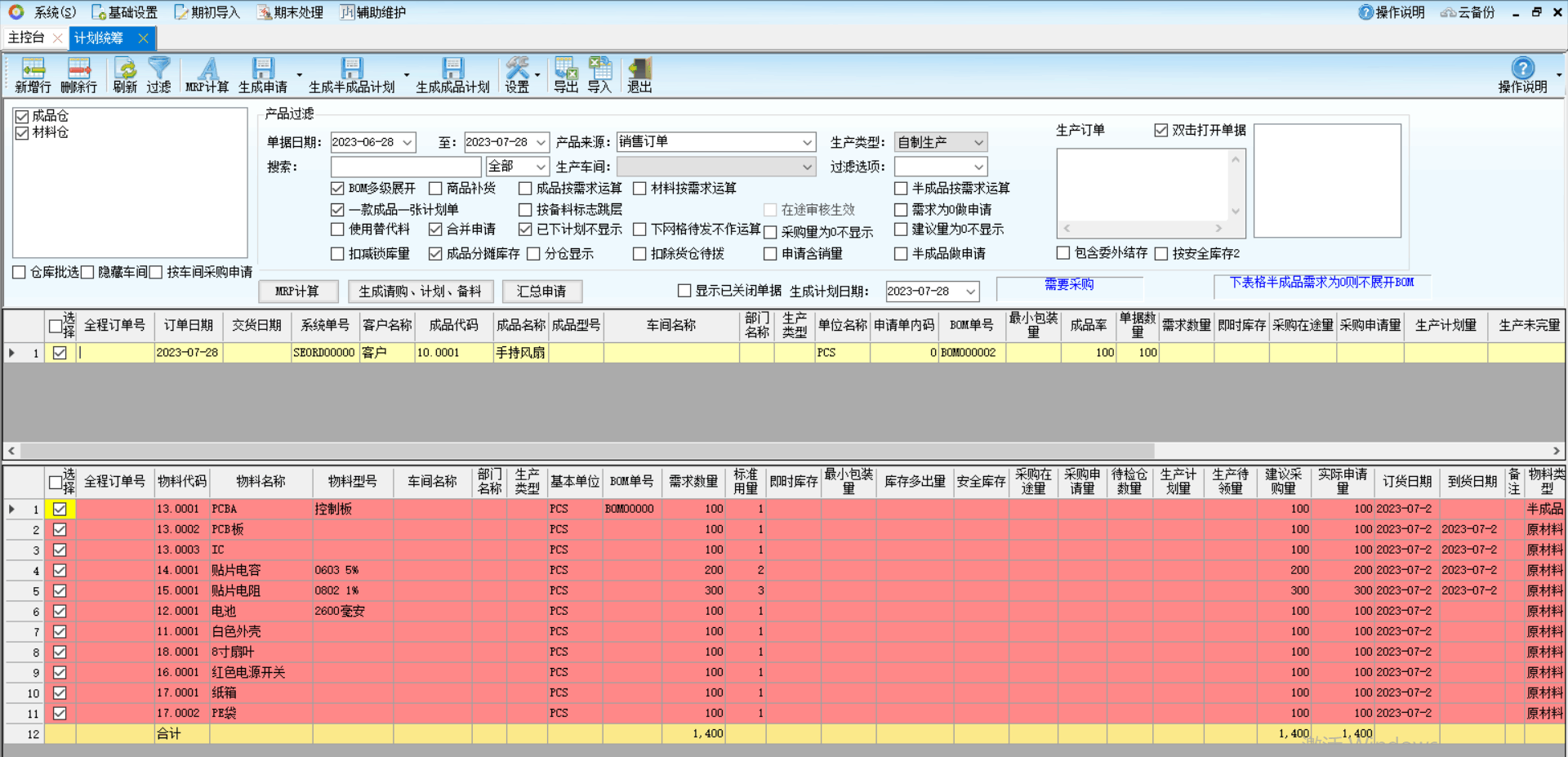Click the 删除行 delete row icon
The height and width of the screenshot is (757, 1568).
pos(79,69)
